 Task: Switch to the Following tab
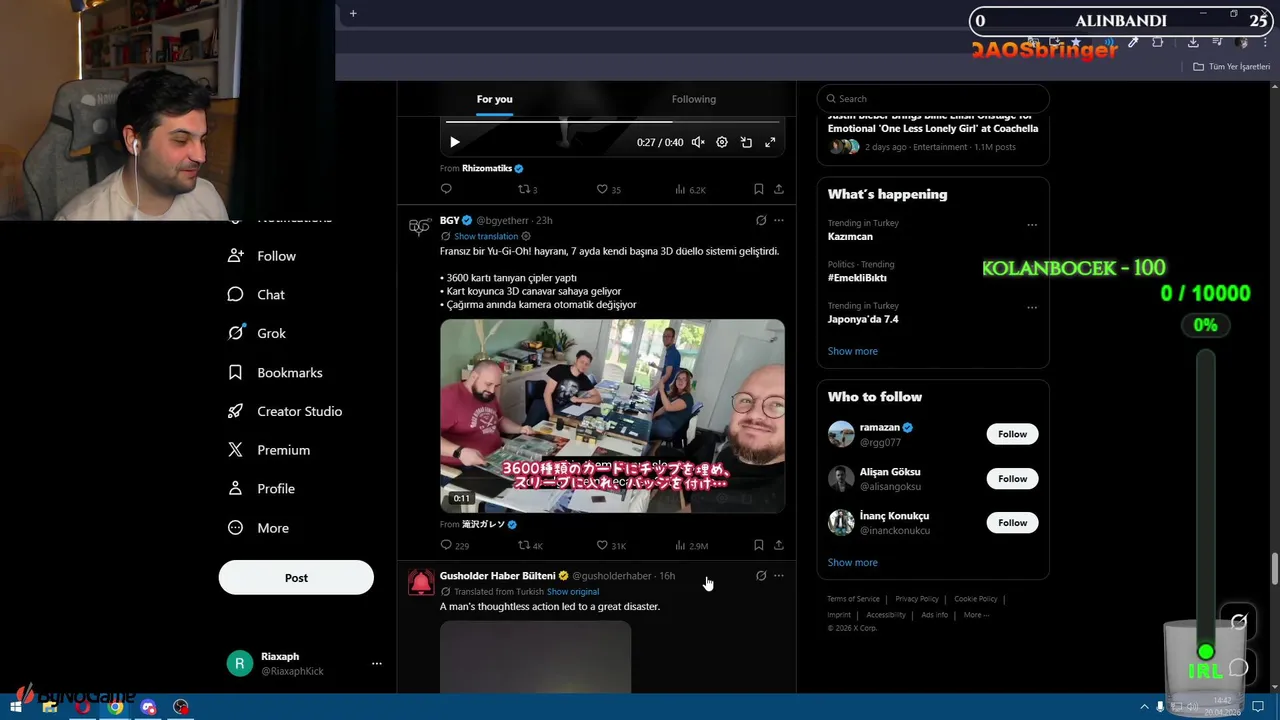pyautogui.click(x=694, y=99)
